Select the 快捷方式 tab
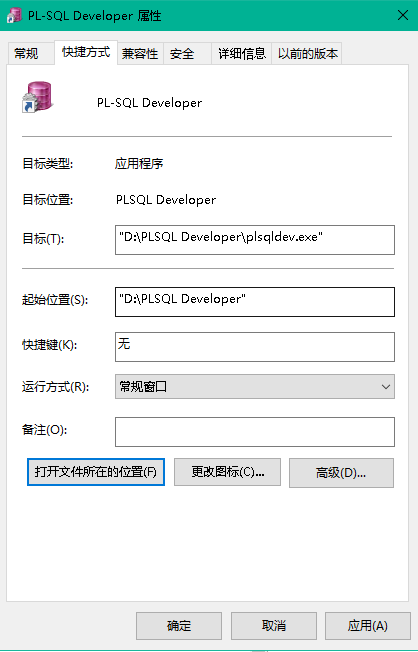The height and width of the screenshot is (652, 418). (86, 52)
